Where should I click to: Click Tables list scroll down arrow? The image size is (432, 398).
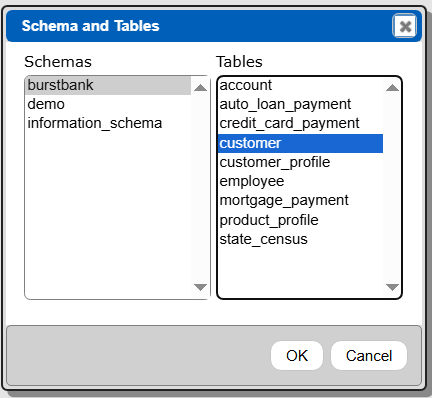point(392,287)
